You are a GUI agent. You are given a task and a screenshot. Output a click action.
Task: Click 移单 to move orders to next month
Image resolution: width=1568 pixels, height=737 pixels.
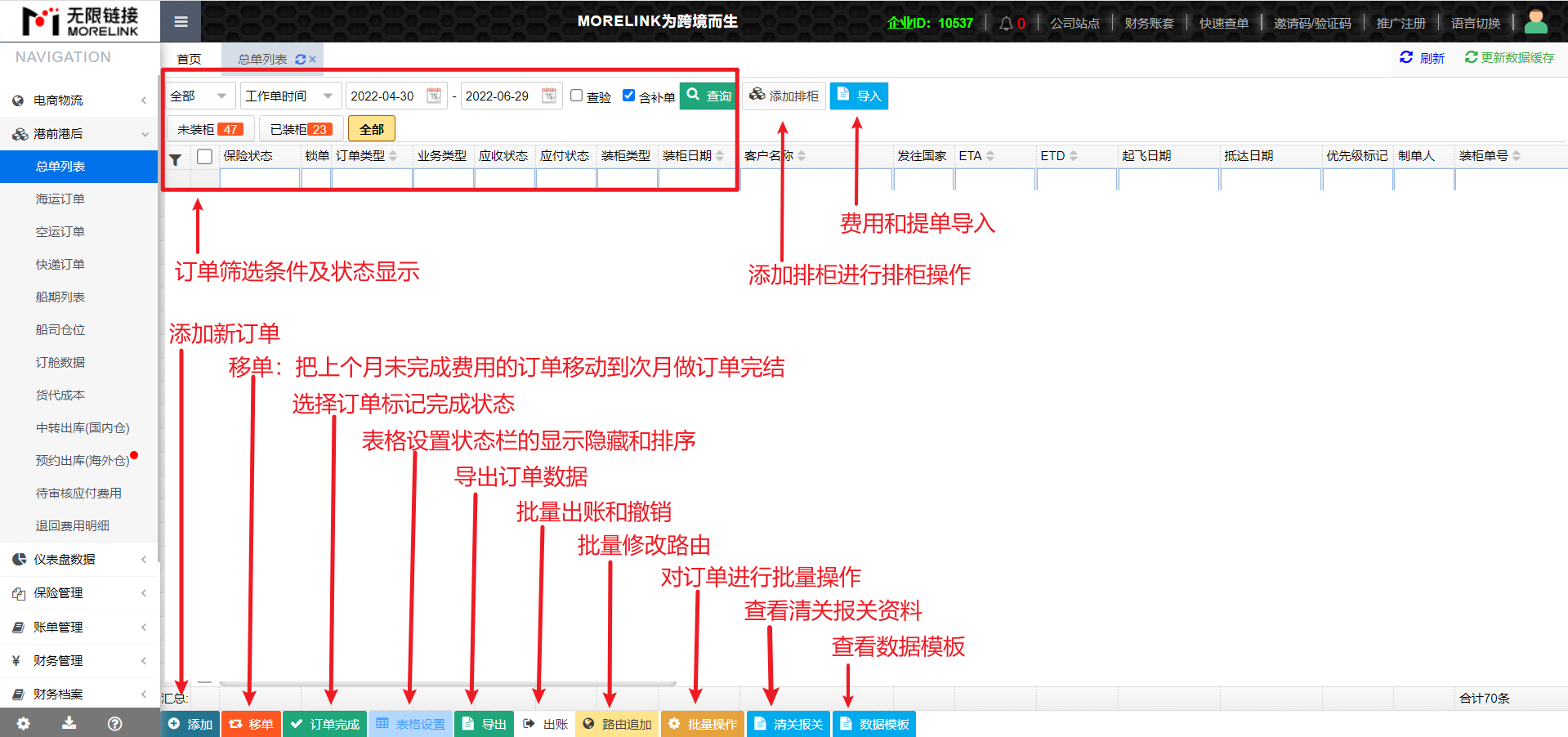coord(251,724)
